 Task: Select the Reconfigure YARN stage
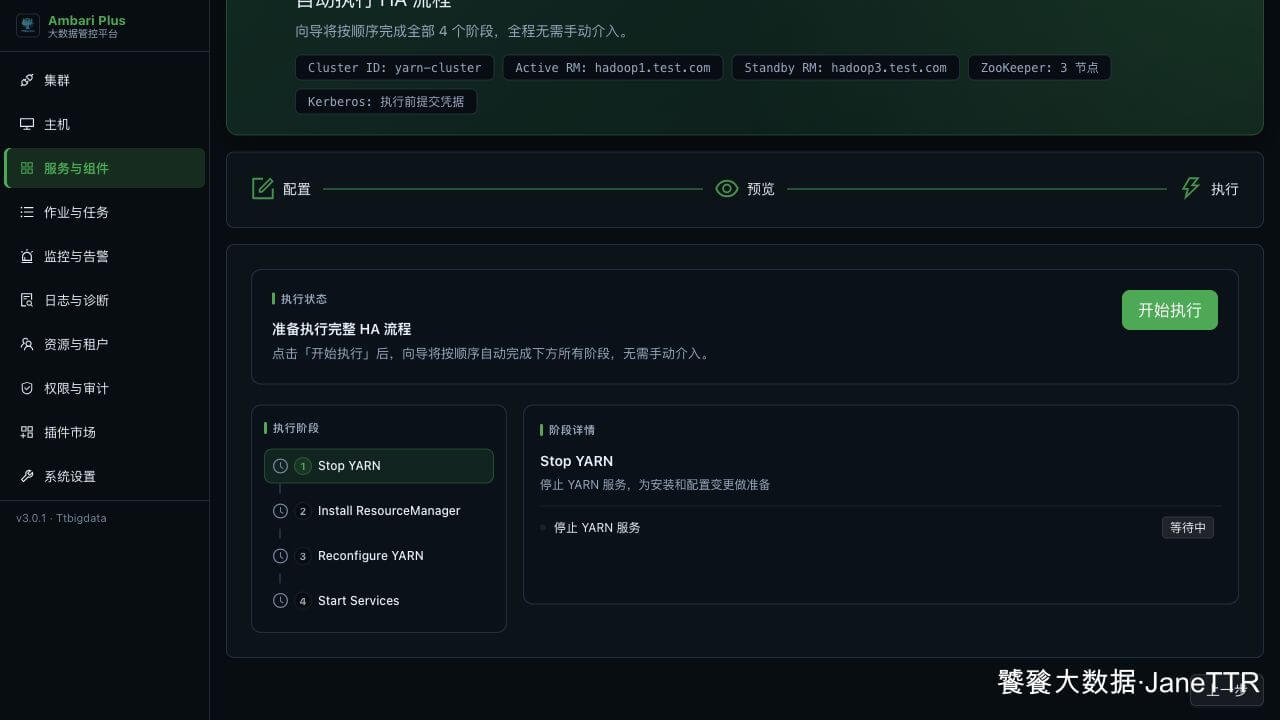point(379,556)
